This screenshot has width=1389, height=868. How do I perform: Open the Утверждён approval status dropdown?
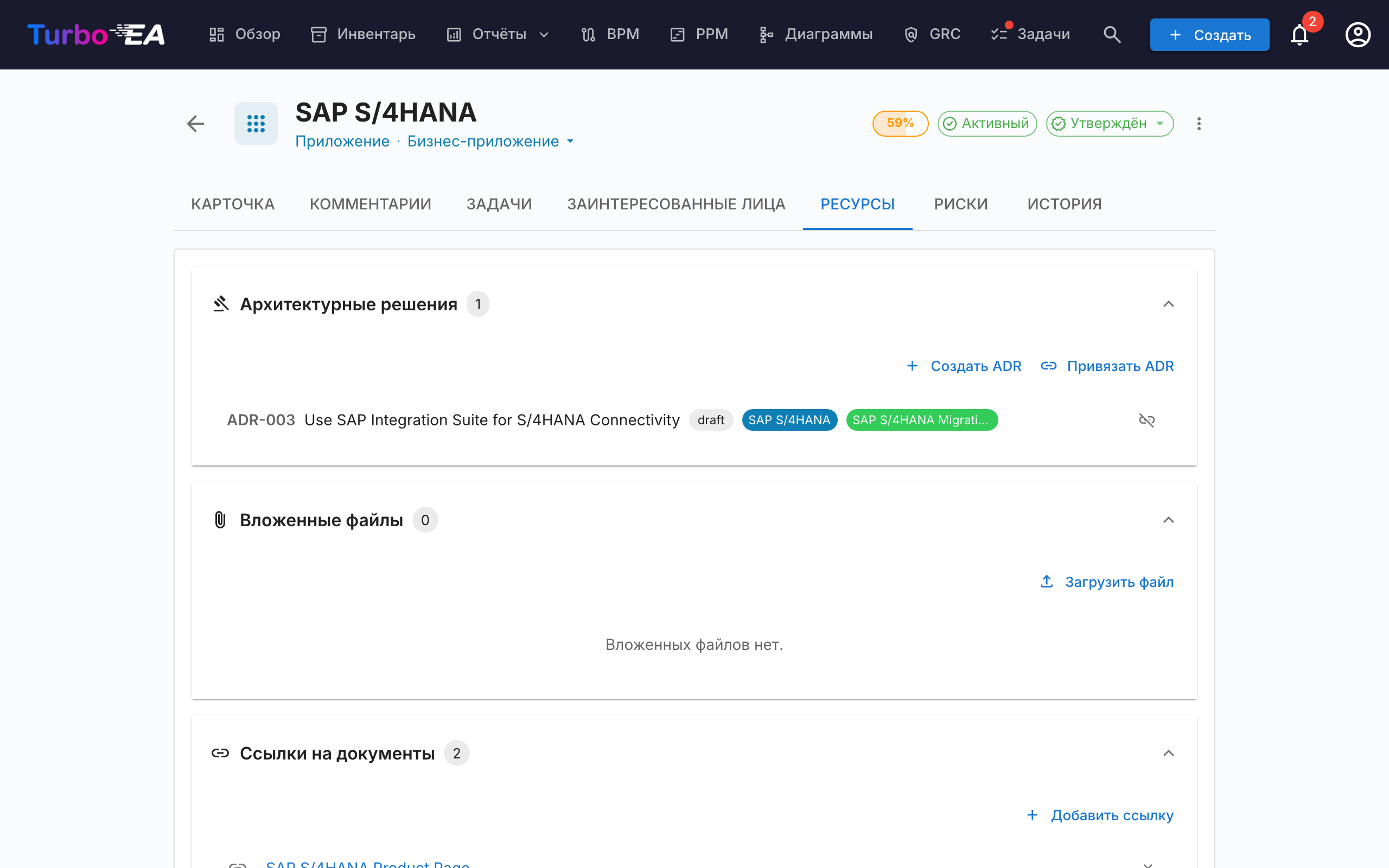tap(1110, 124)
